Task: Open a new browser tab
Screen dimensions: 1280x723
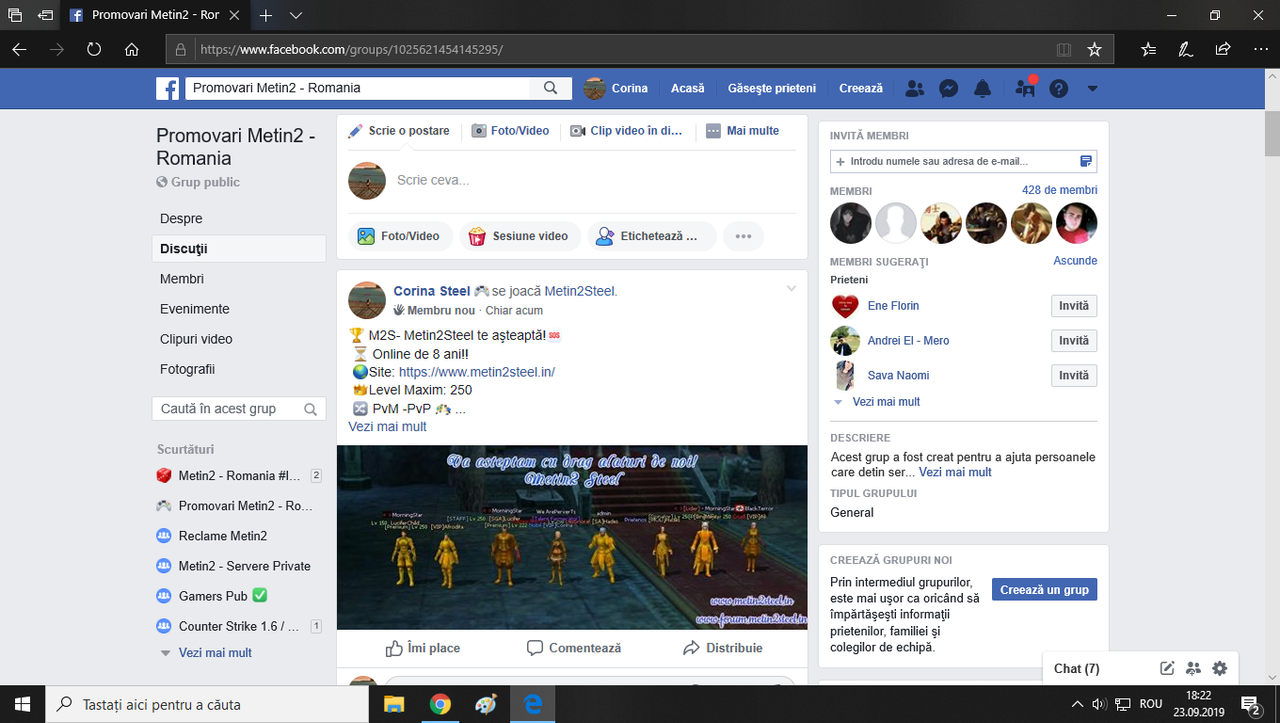Action: [x=266, y=16]
